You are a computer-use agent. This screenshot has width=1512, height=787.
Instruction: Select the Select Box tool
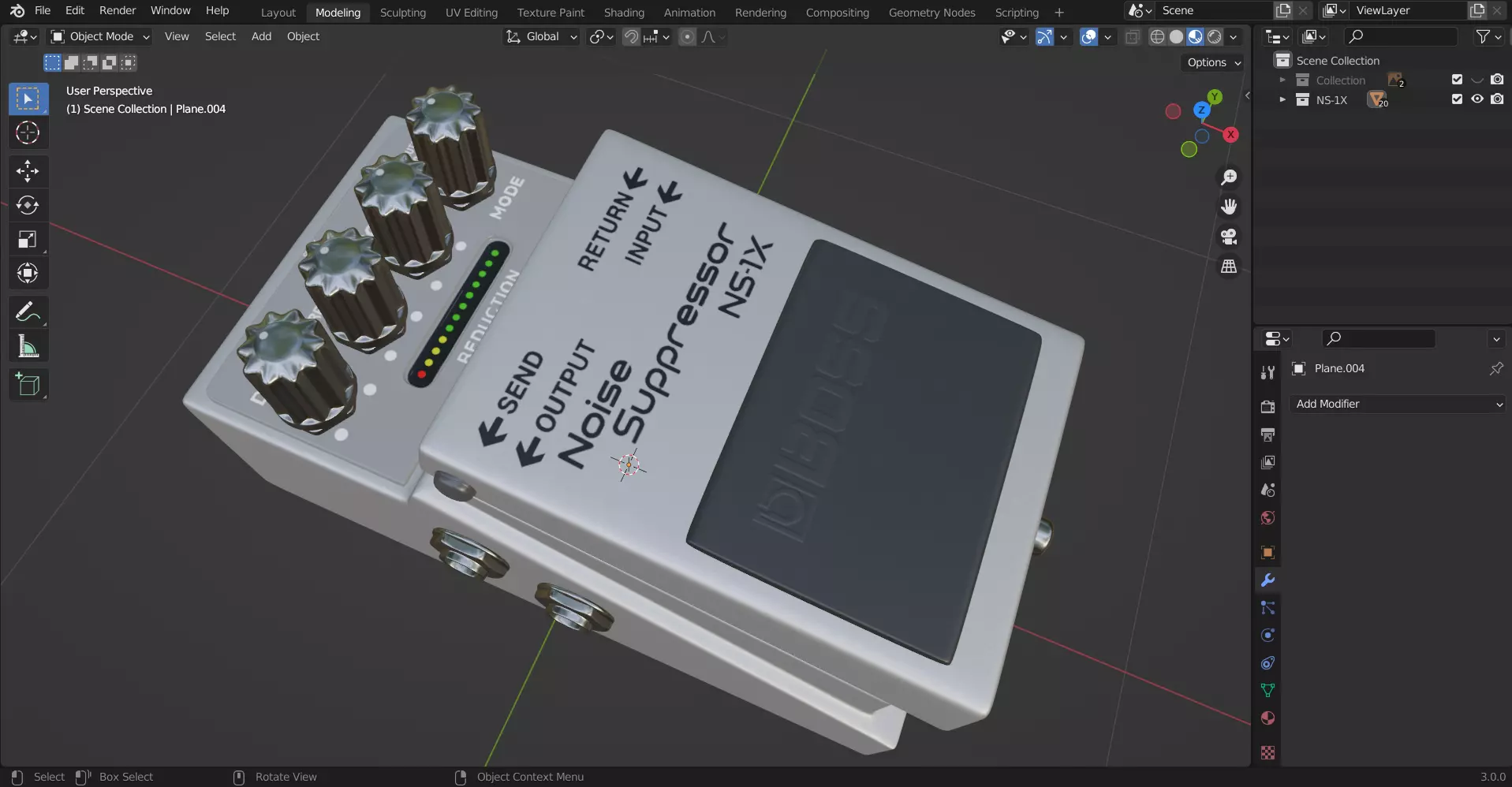28,99
